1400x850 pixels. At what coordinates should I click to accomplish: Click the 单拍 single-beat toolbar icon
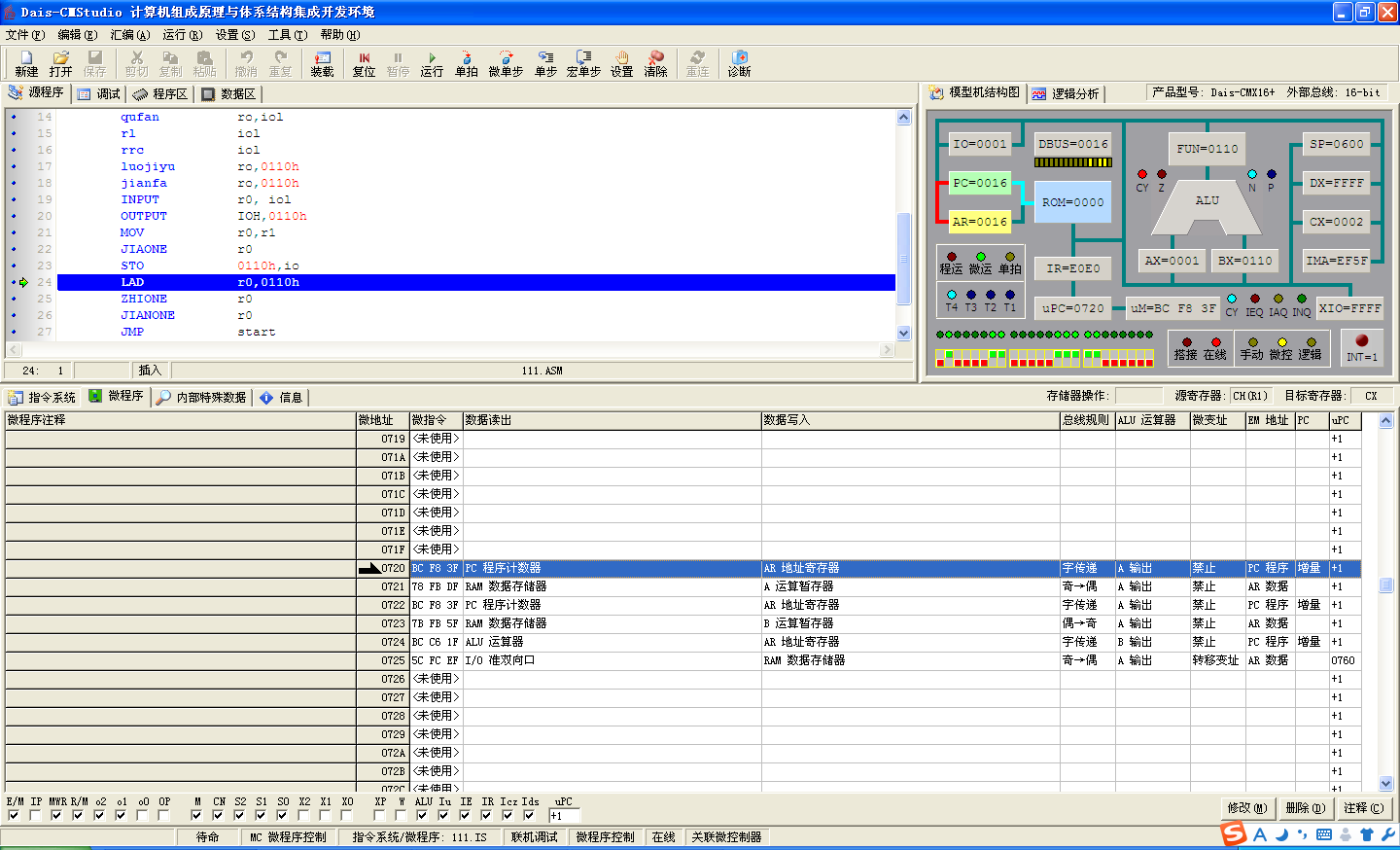467,64
